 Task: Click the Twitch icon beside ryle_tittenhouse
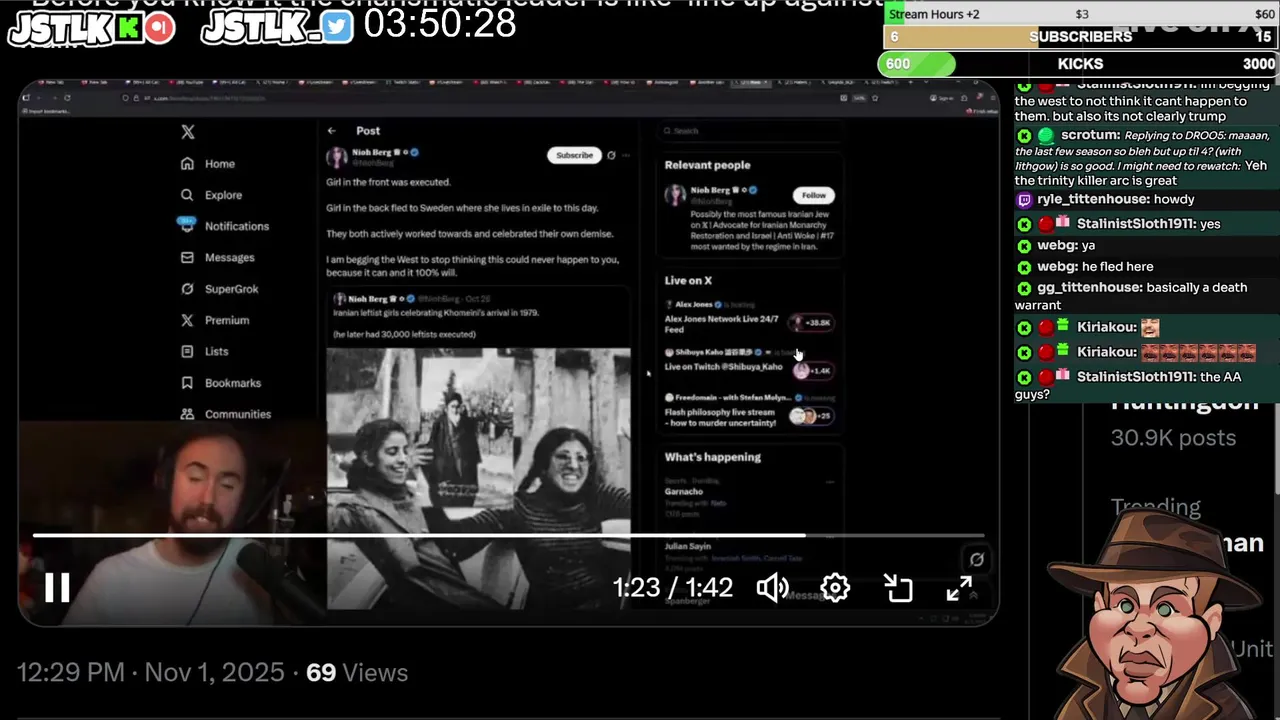pos(1024,200)
